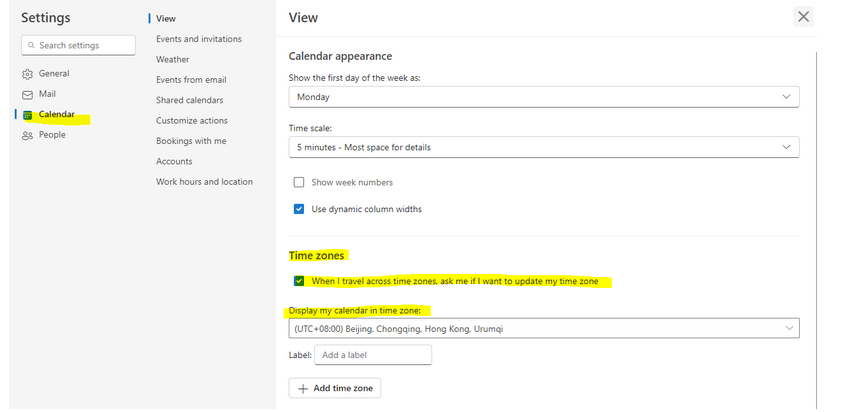The image size is (841, 412).
Task: Expand the Time scale dropdown
Action: coord(543,147)
